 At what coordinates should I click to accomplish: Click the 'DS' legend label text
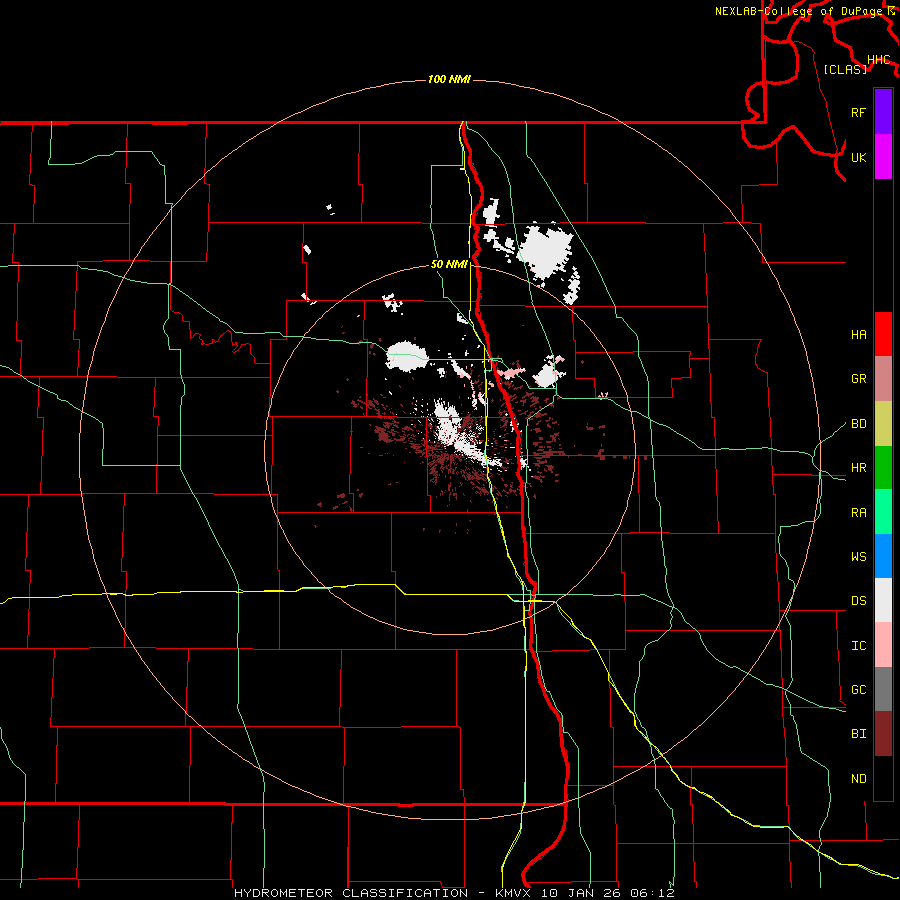coord(858,601)
